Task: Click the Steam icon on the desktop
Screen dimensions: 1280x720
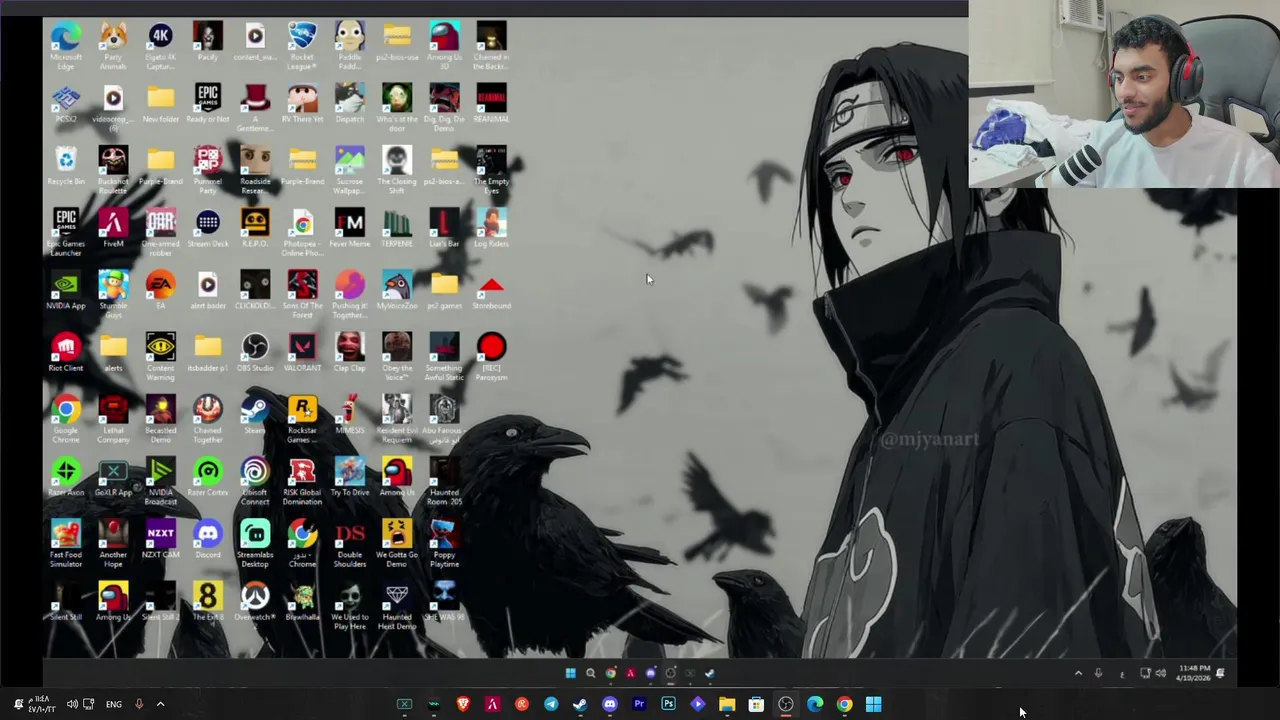Action: tap(255, 414)
